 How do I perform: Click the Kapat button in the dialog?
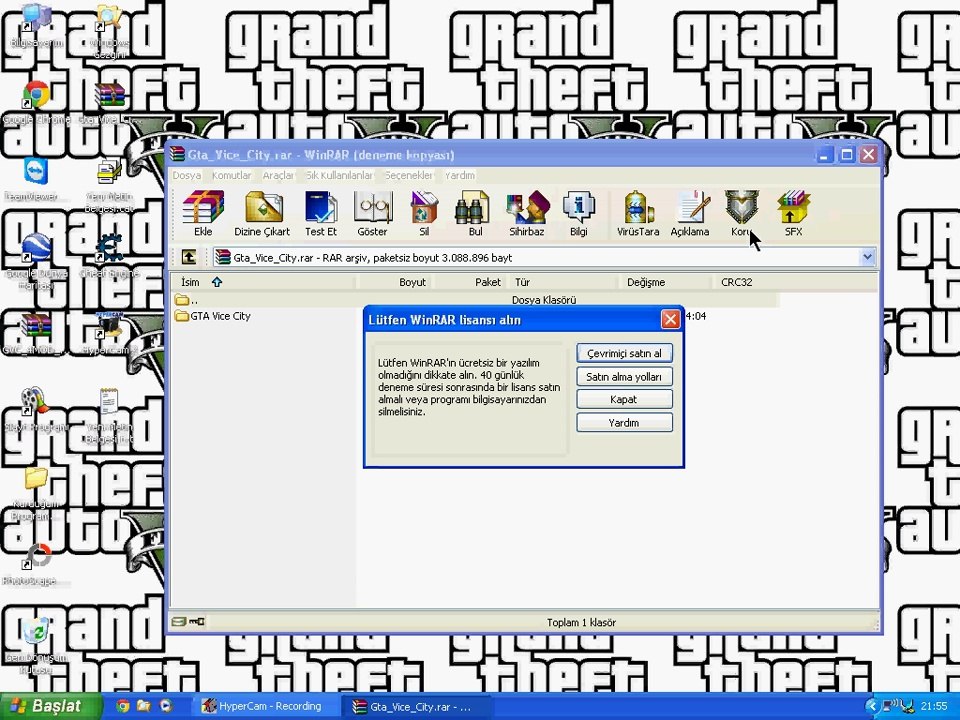click(x=624, y=399)
